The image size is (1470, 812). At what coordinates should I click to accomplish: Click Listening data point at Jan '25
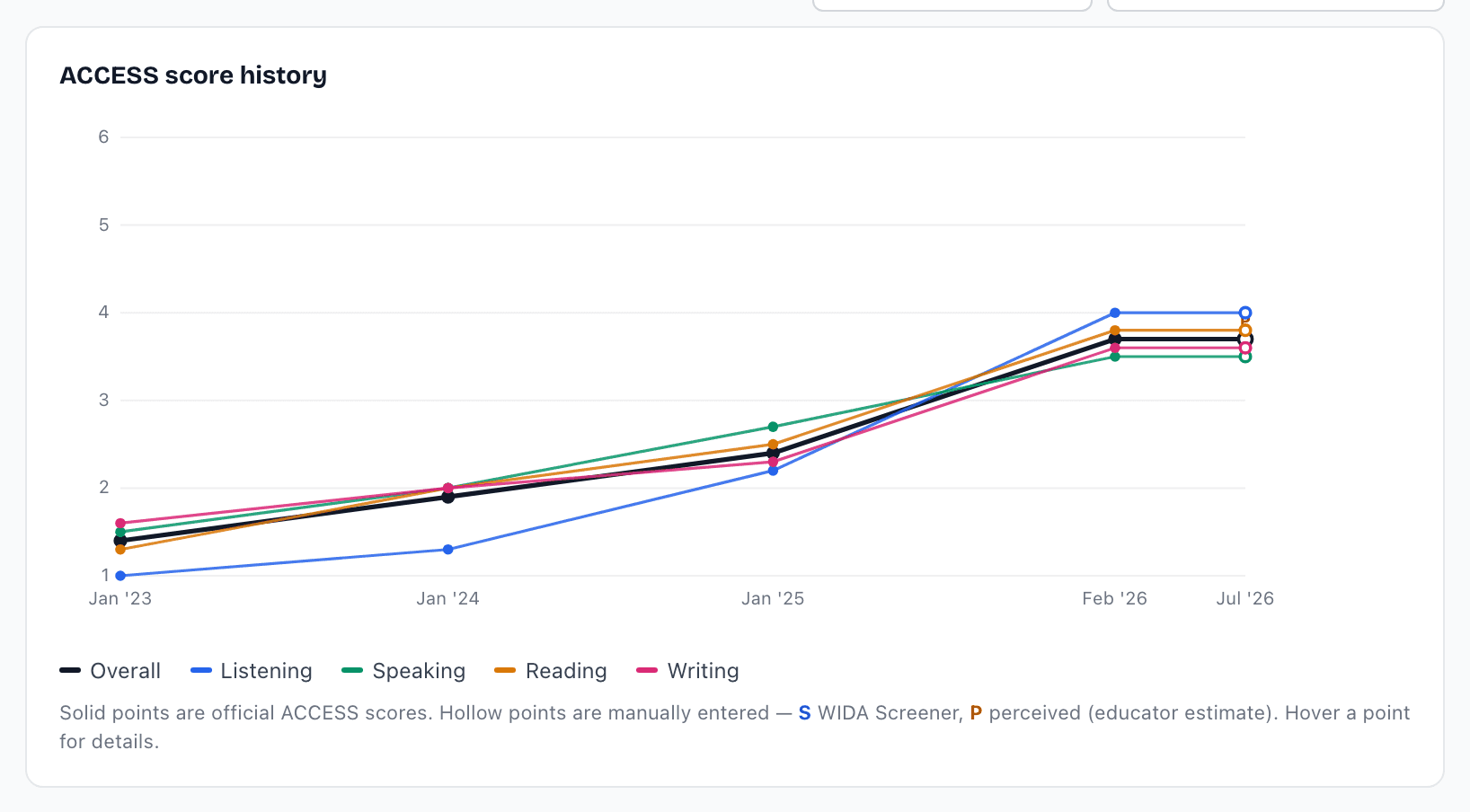pos(773,471)
